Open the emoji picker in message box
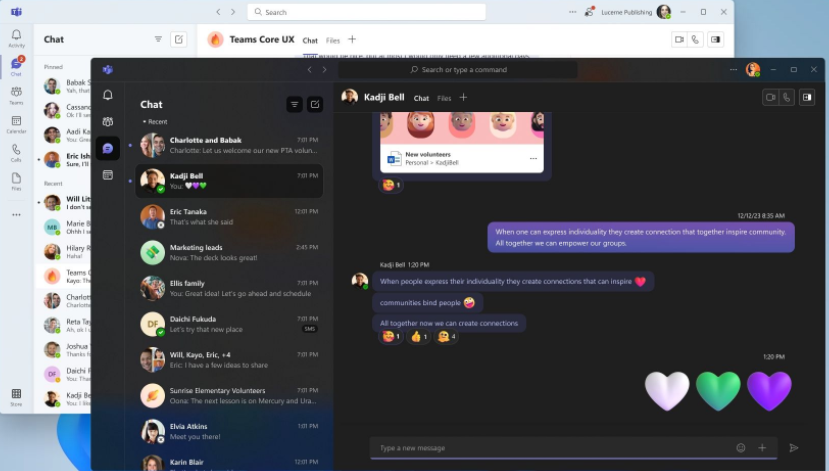The width and height of the screenshot is (829, 471). click(741, 448)
